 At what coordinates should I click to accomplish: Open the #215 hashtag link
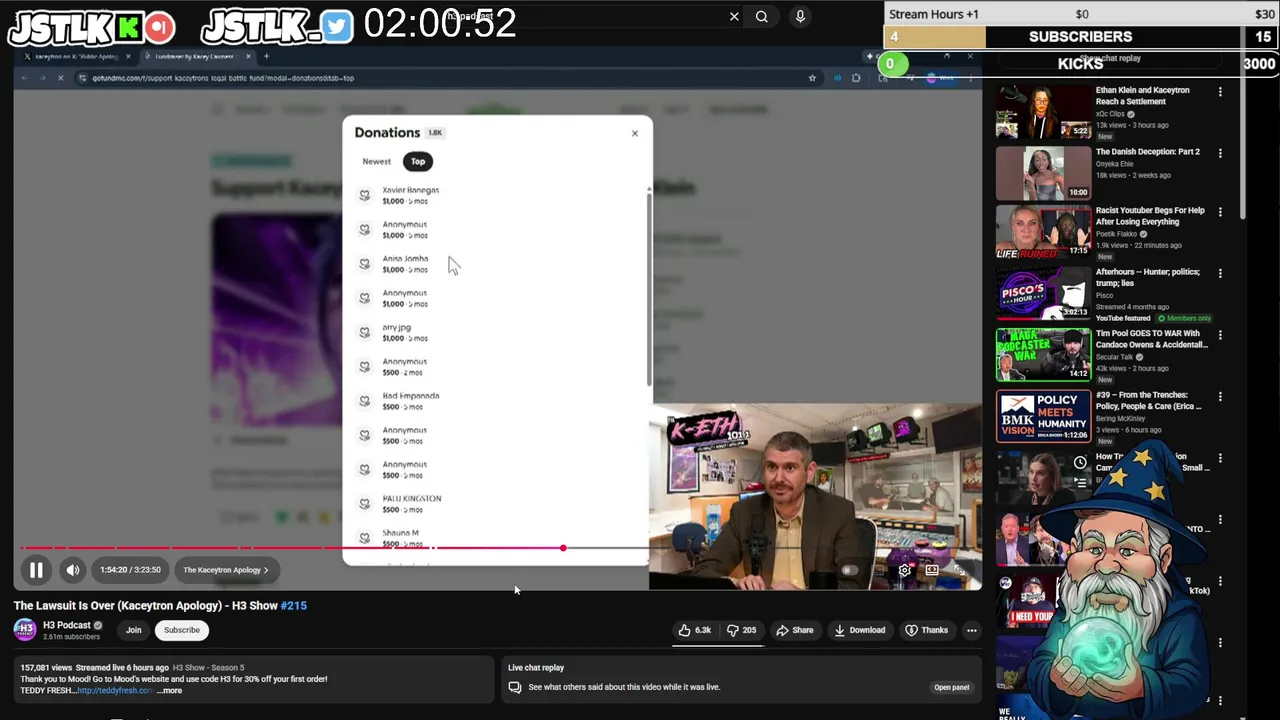294,606
